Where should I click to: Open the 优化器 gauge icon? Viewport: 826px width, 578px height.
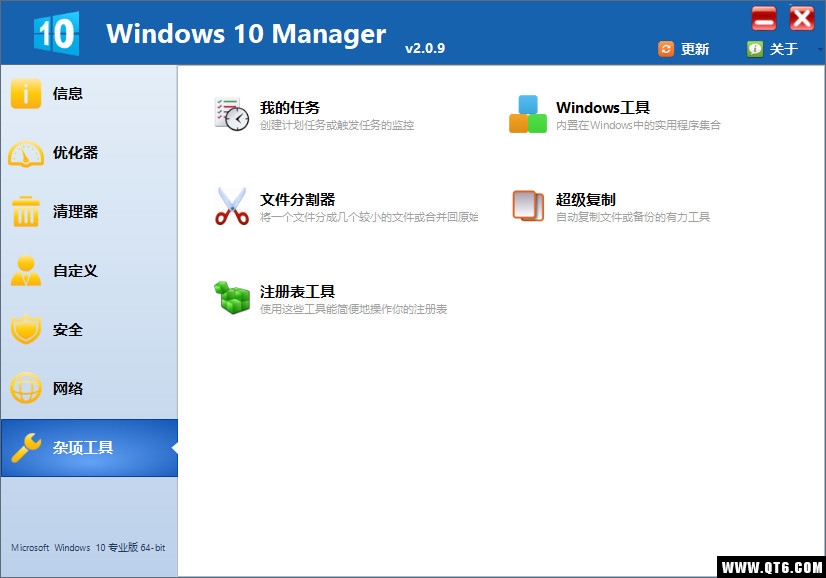[26, 153]
